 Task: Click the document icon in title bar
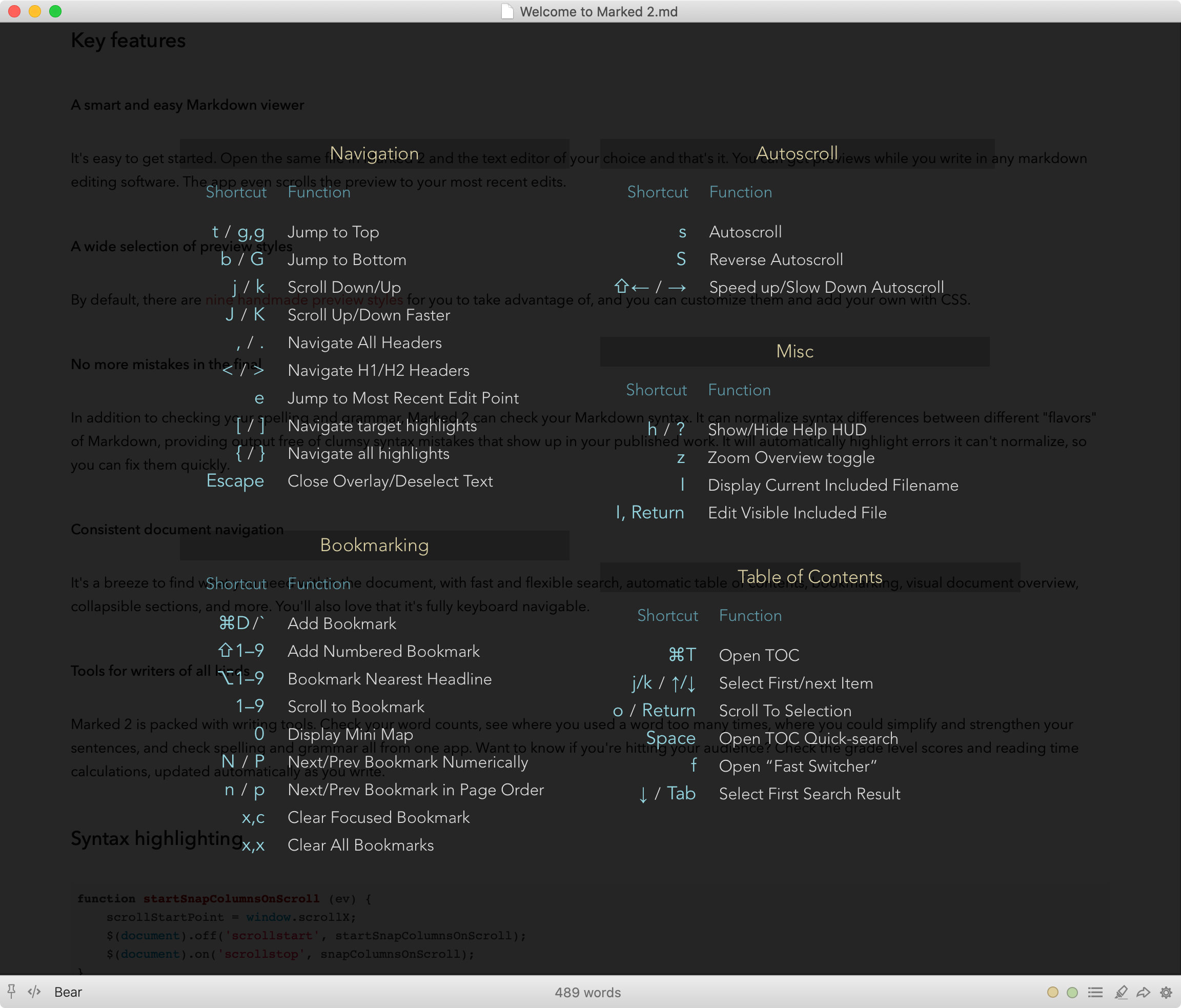(507, 11)
